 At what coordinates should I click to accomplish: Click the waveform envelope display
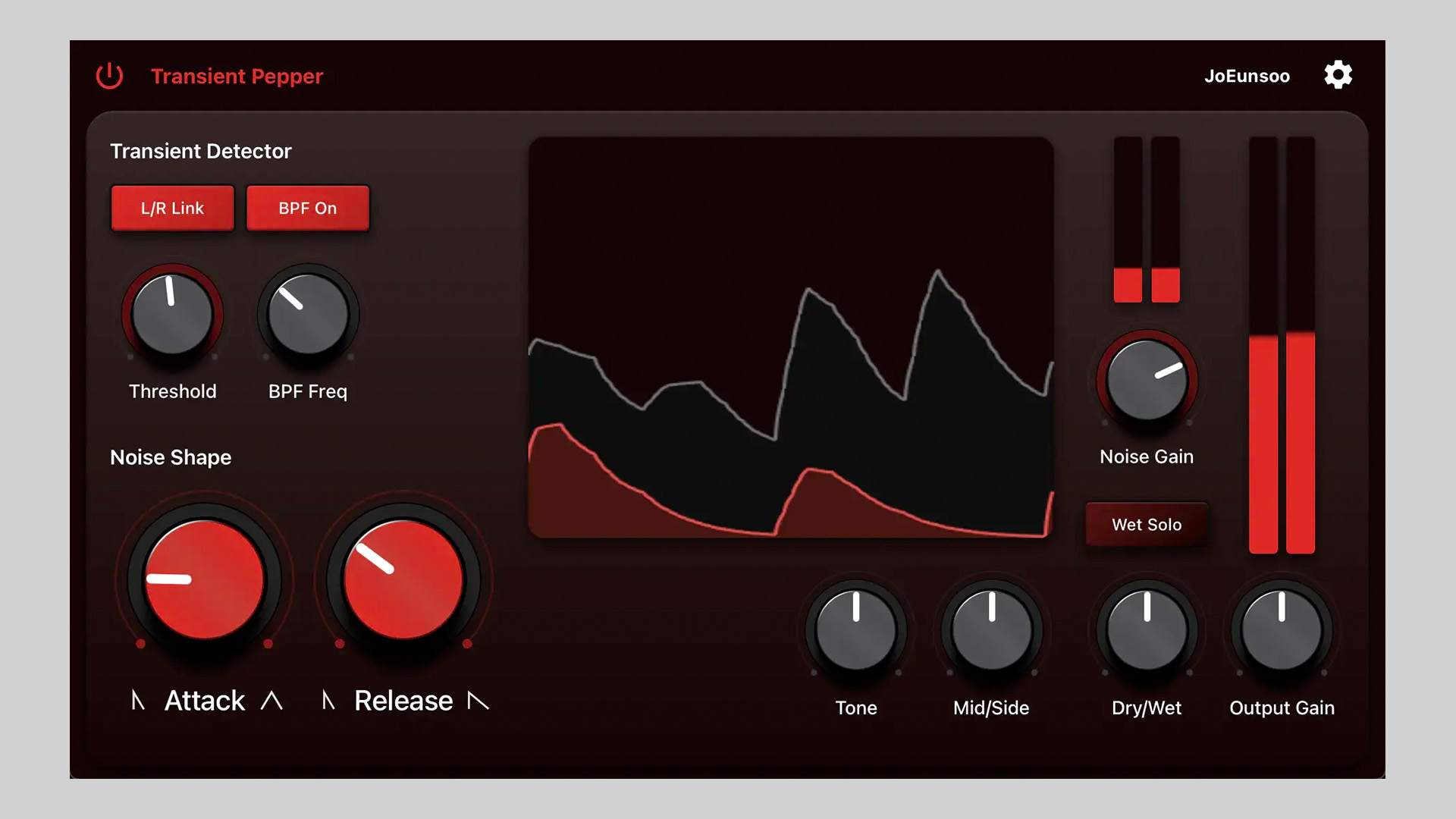pyautogui.click(x=791, y=337)
